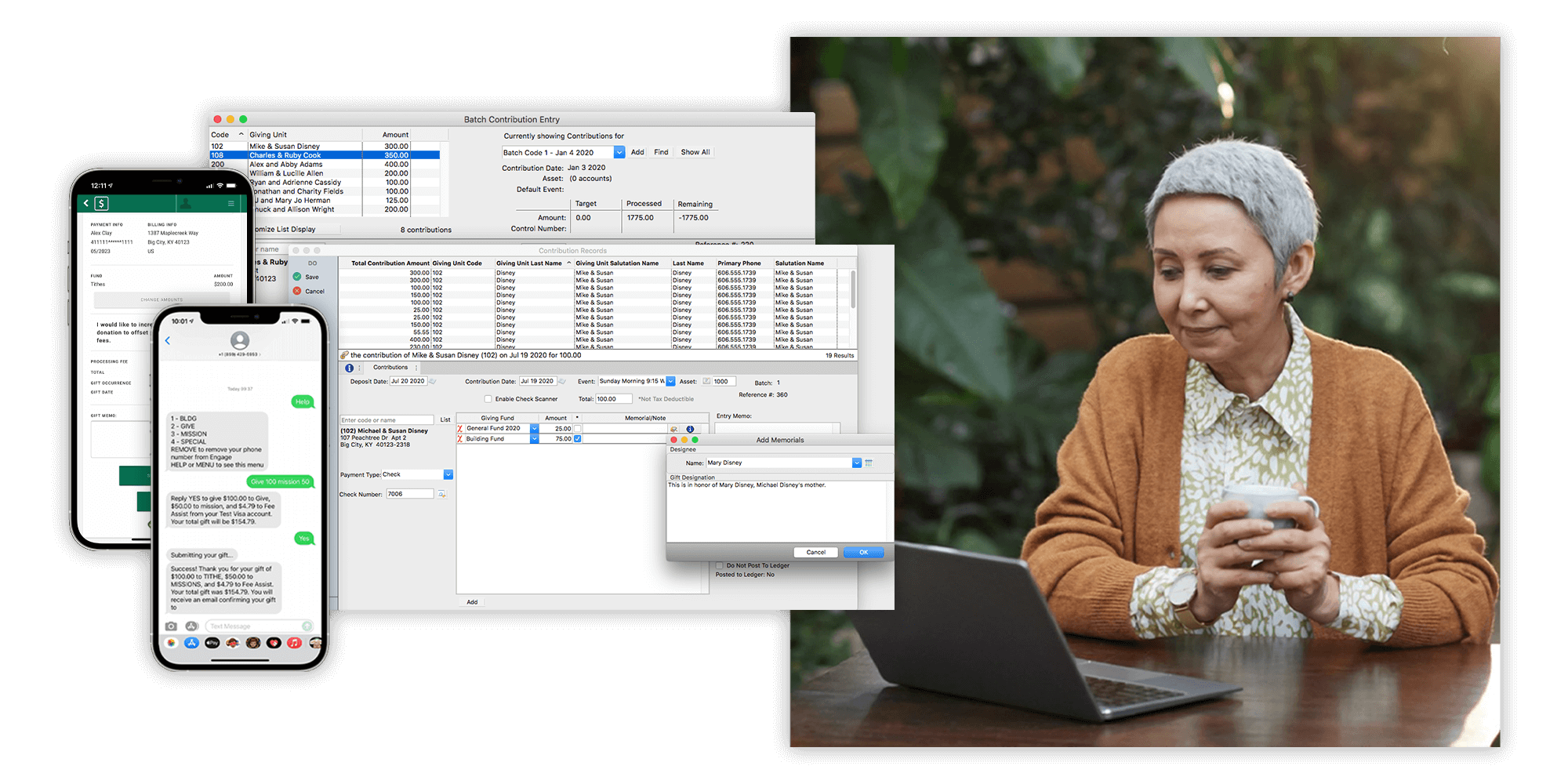Click the pencil icon beside contribution summary line

pyautogui.click(x=344, y=355)
